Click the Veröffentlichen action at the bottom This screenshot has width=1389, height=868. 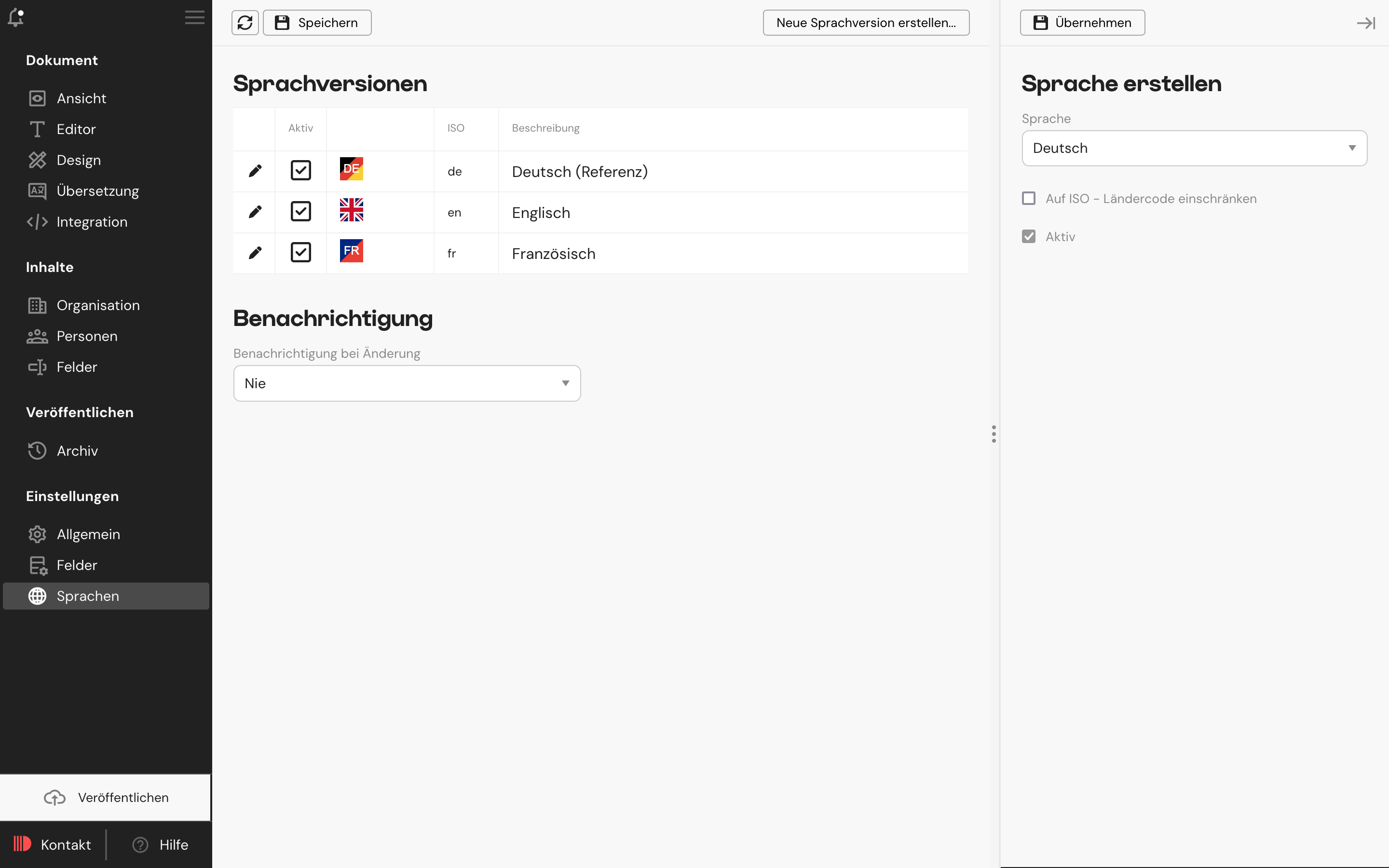pos(106,797)
